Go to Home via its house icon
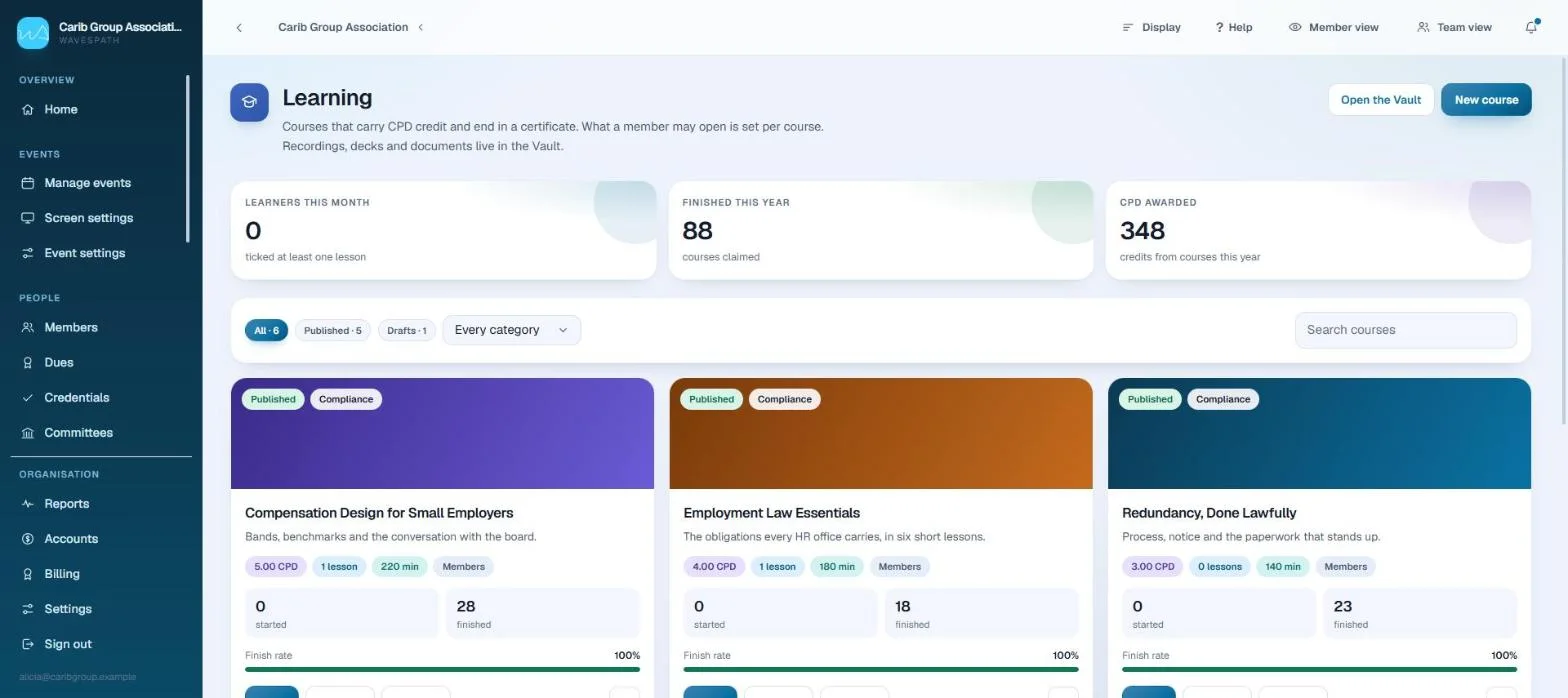The width and height of the screenshot is (1568, 698). click(28, 110)
